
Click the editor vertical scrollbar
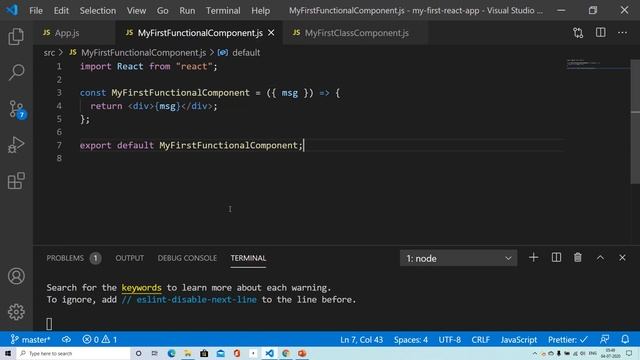[x=635, y=122]
